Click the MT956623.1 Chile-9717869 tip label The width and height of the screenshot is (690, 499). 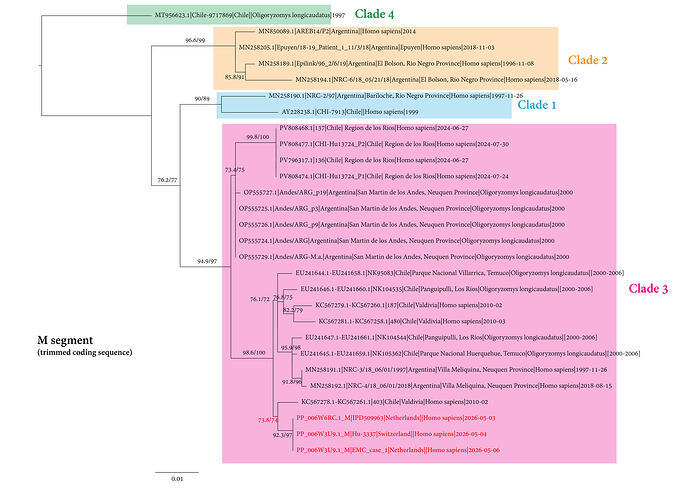point(250,15)
